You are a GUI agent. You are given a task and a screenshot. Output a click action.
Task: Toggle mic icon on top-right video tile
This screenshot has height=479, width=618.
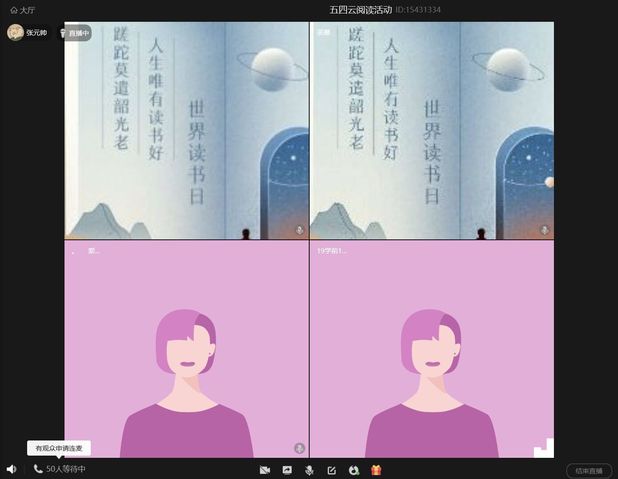[x=545, y=230]
